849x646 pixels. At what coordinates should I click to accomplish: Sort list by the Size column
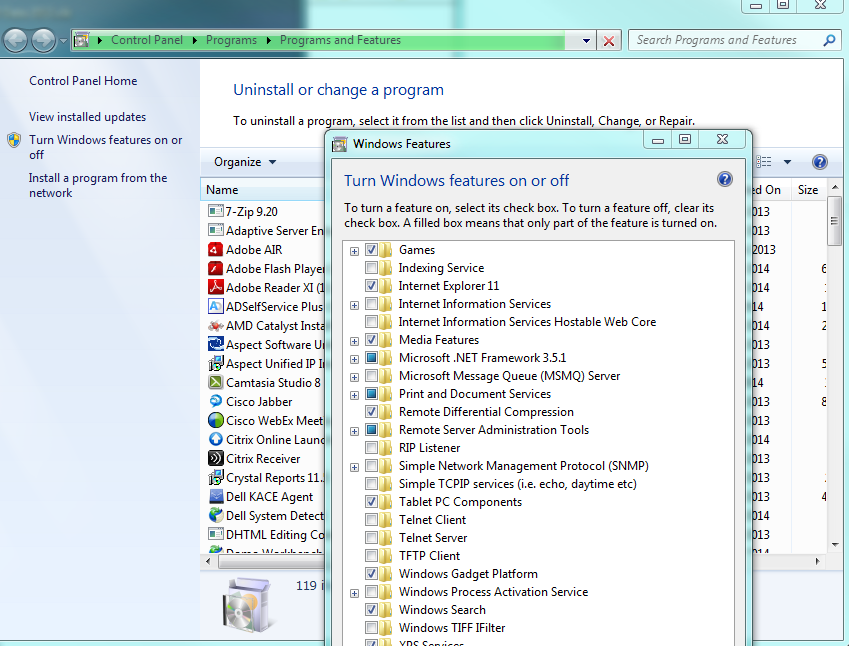pyautogui.click(x=809, y=190)
